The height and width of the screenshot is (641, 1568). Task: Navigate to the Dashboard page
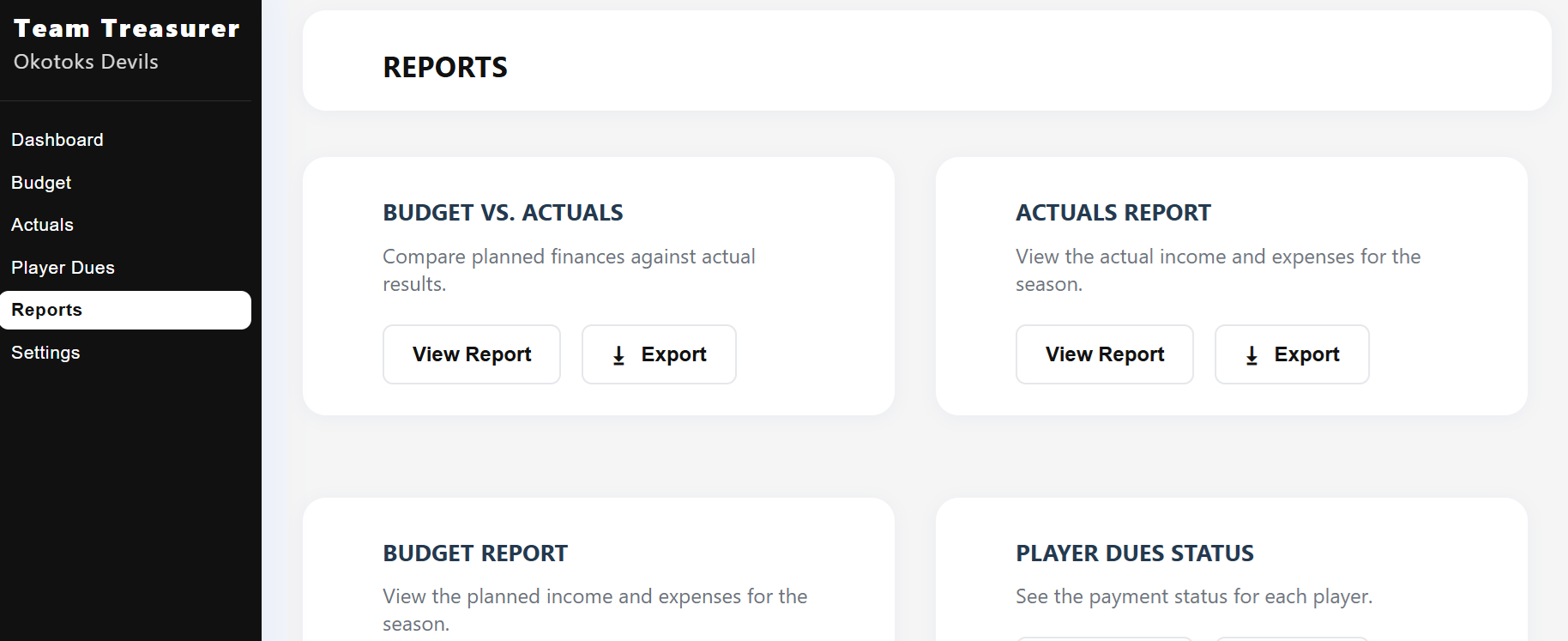57,139
